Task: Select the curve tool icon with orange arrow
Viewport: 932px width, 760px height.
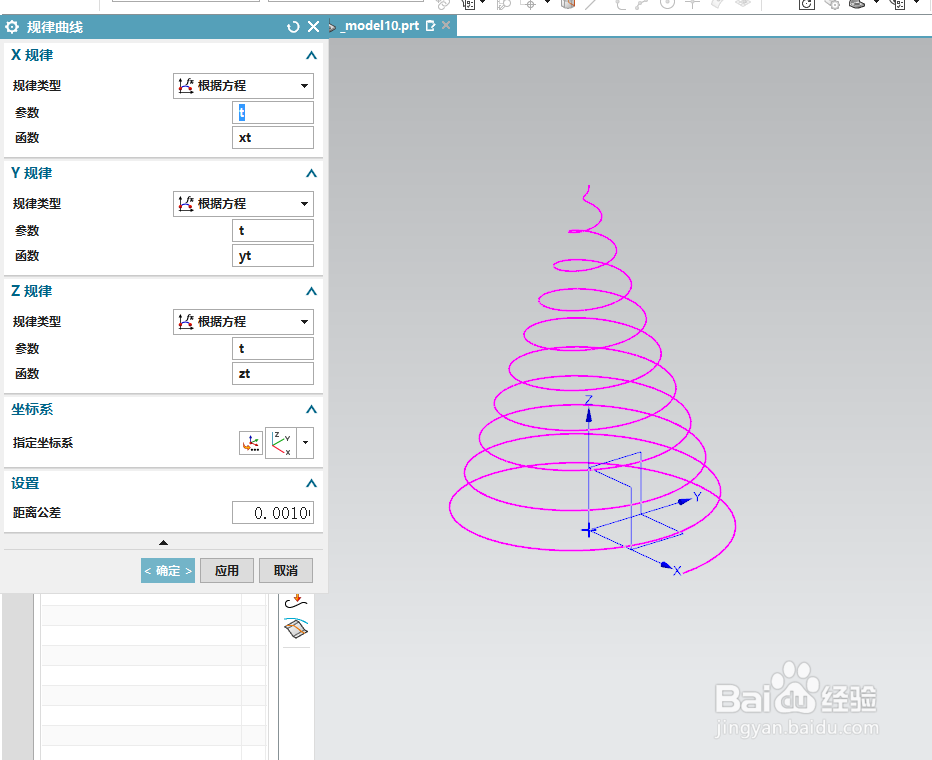Action: pos(295,602)
